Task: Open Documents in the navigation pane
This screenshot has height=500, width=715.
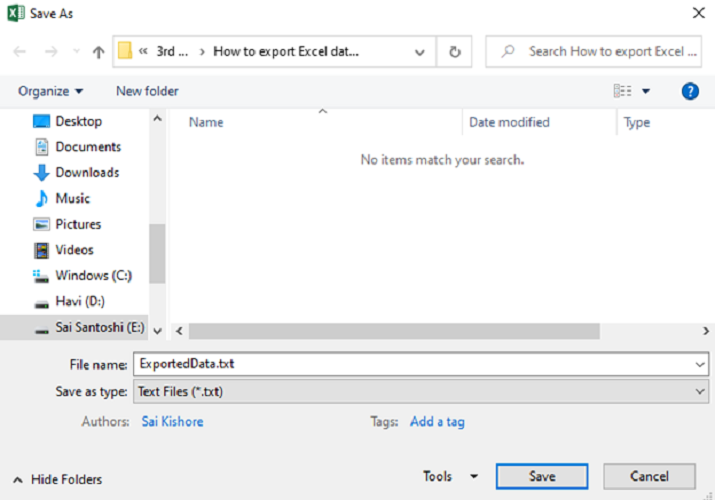Action: [x=88, y=147]
